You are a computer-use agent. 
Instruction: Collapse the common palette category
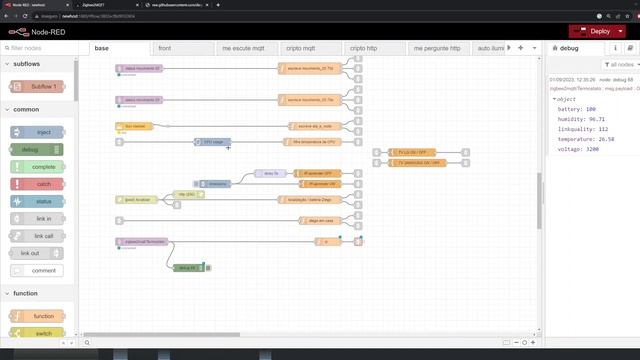38,109
